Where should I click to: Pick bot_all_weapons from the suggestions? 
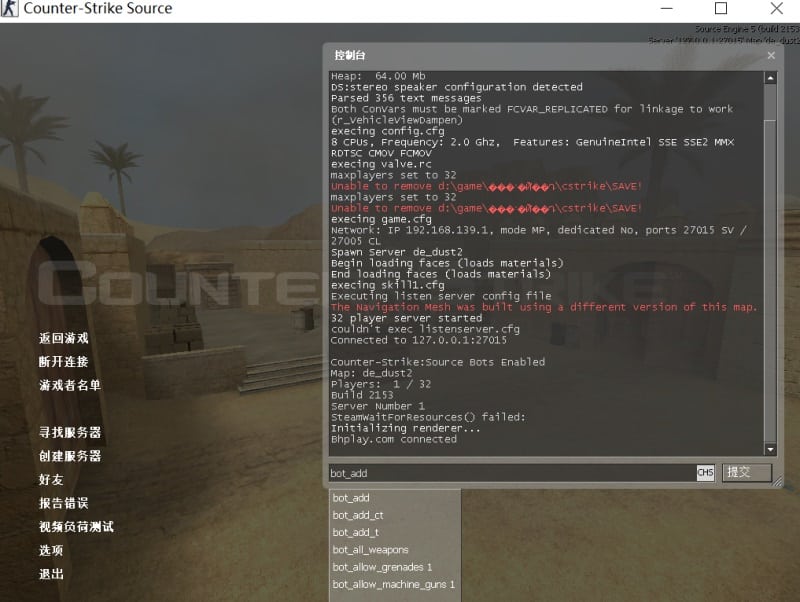click(370, 550)
